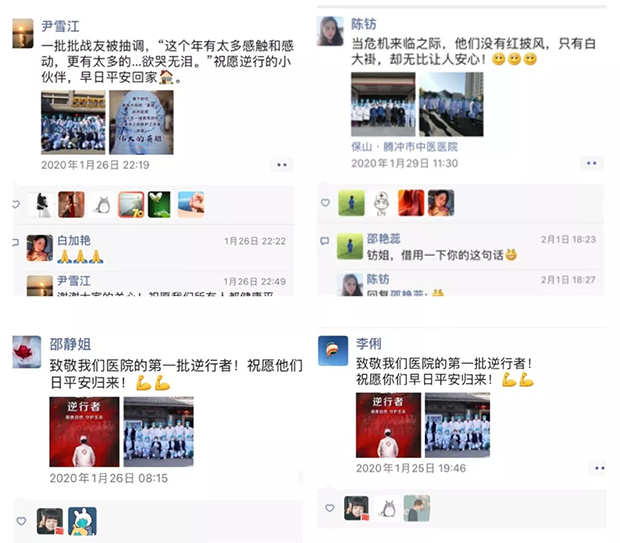620x543 pixels.
Task: View 尹雪江's group photo thumbnail
Action: [x=73, y=122]
